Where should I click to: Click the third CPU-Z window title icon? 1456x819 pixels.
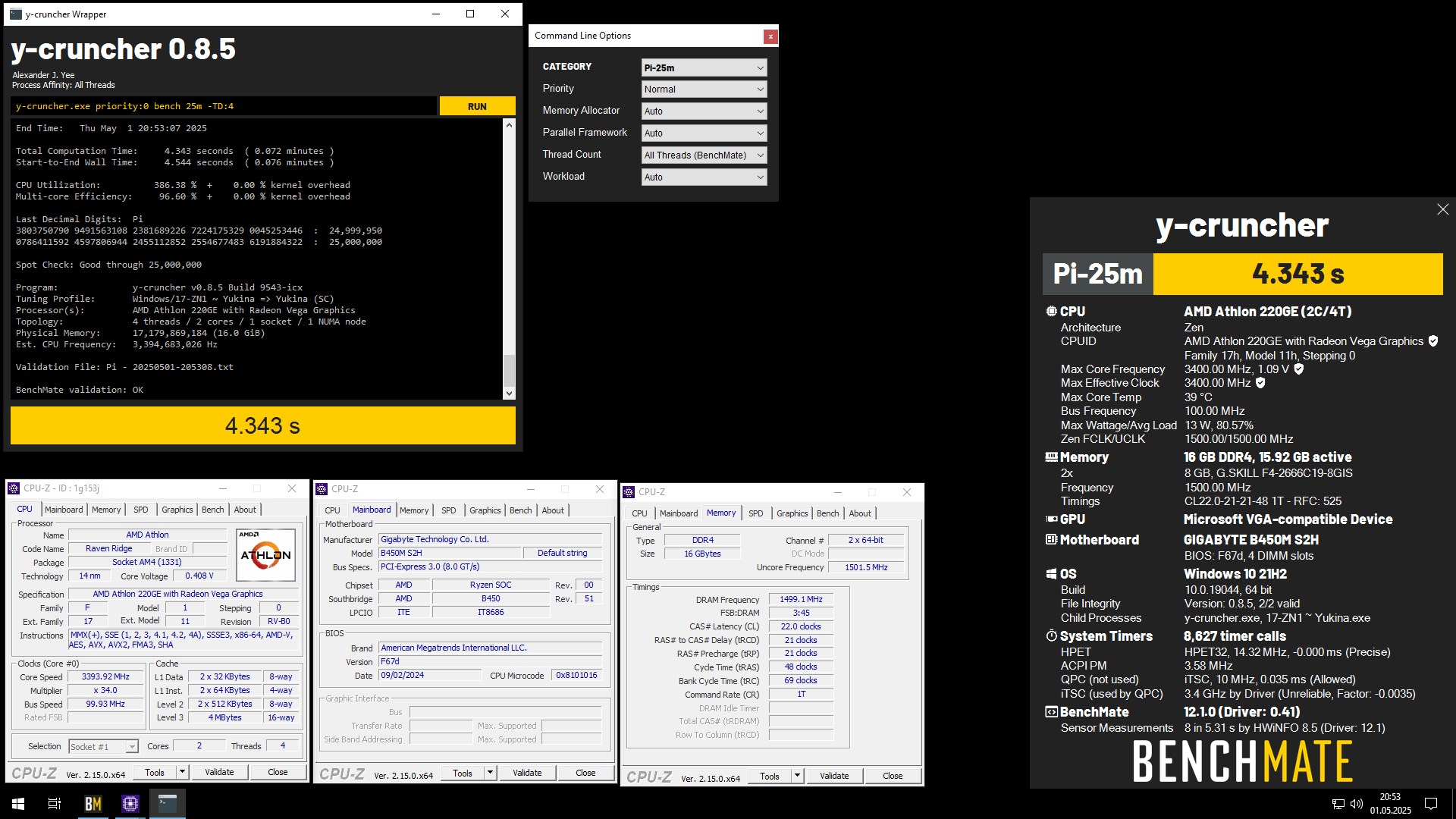click(x=629, y=492)
